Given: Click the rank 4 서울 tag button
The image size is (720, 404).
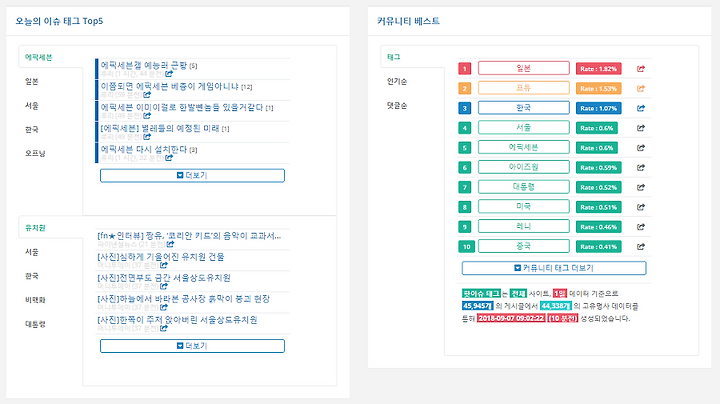Looking at the screenshot, I should click(x=523, y=128).
